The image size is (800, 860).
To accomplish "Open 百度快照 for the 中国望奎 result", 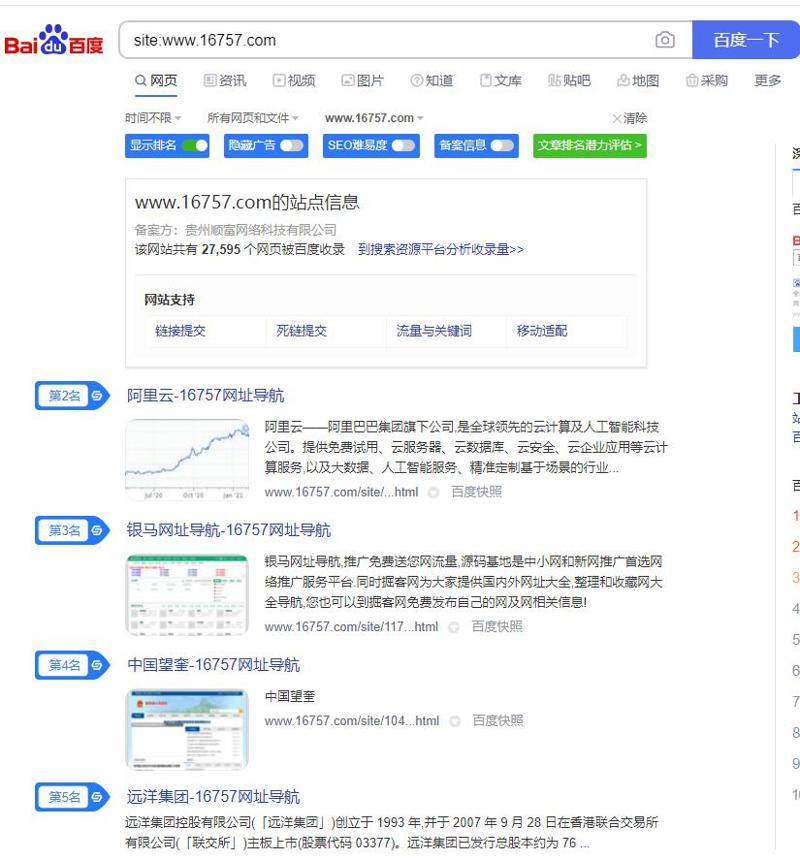I will tap(498, 720).
